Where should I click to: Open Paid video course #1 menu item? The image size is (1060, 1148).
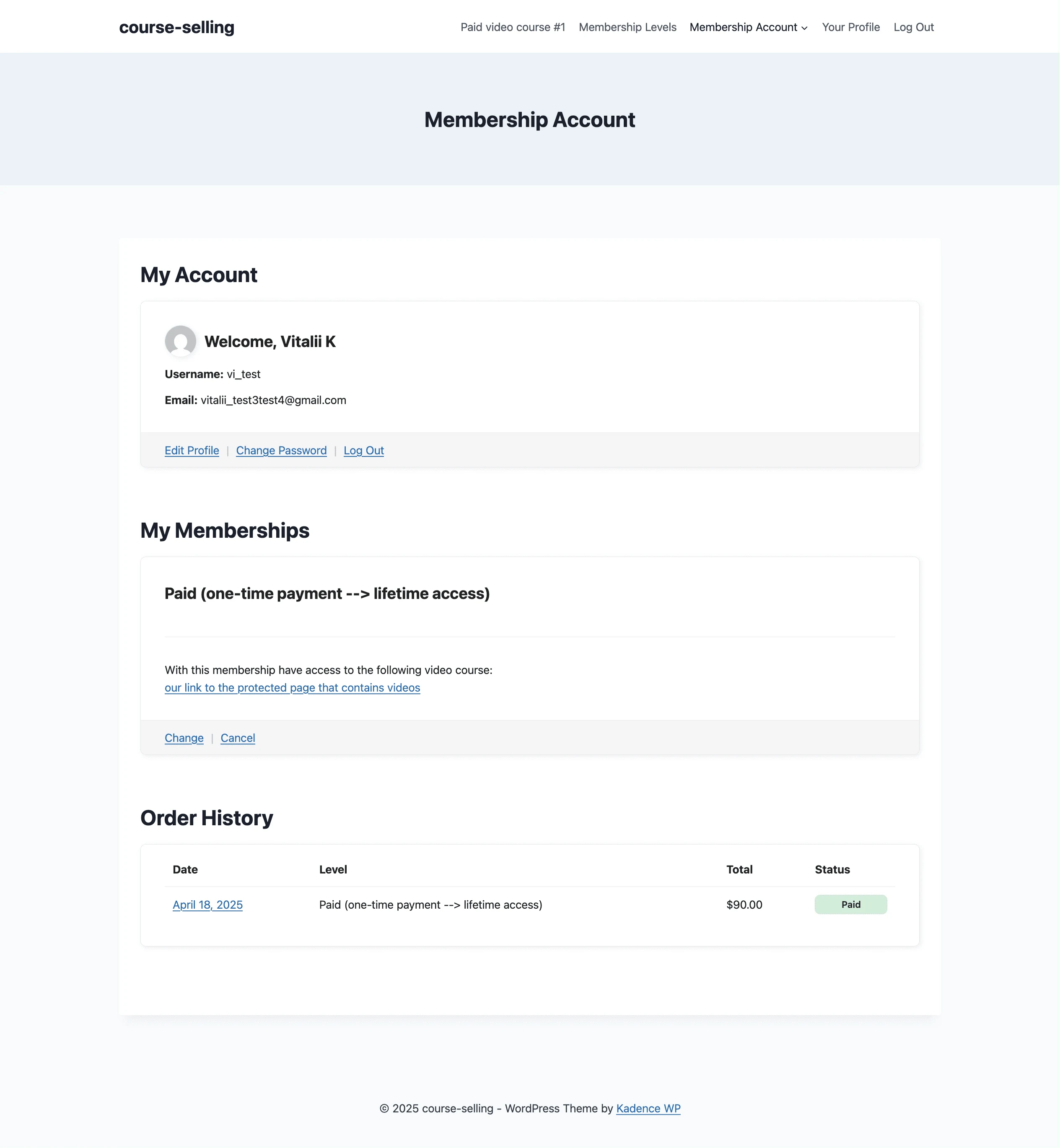click(x=513, y=27)
